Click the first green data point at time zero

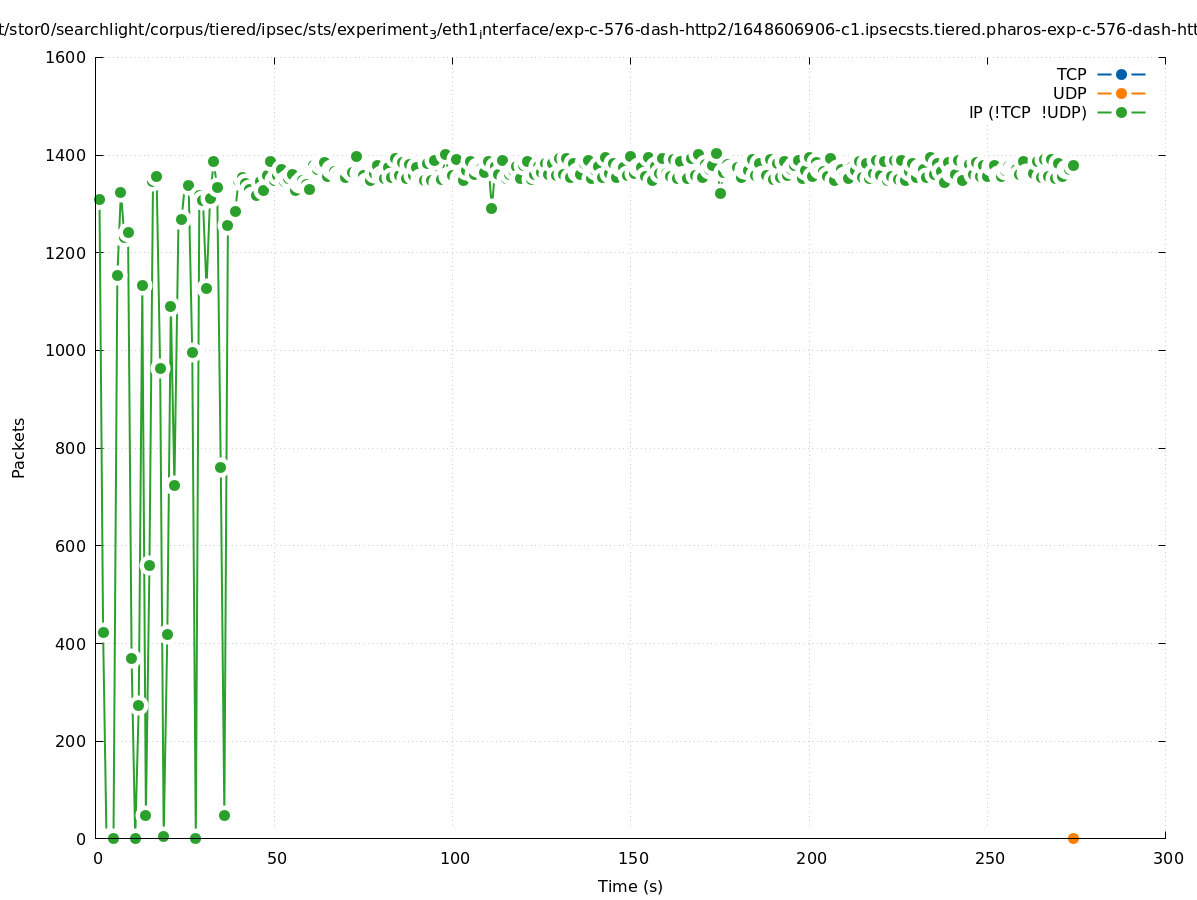tap(99, 199)
